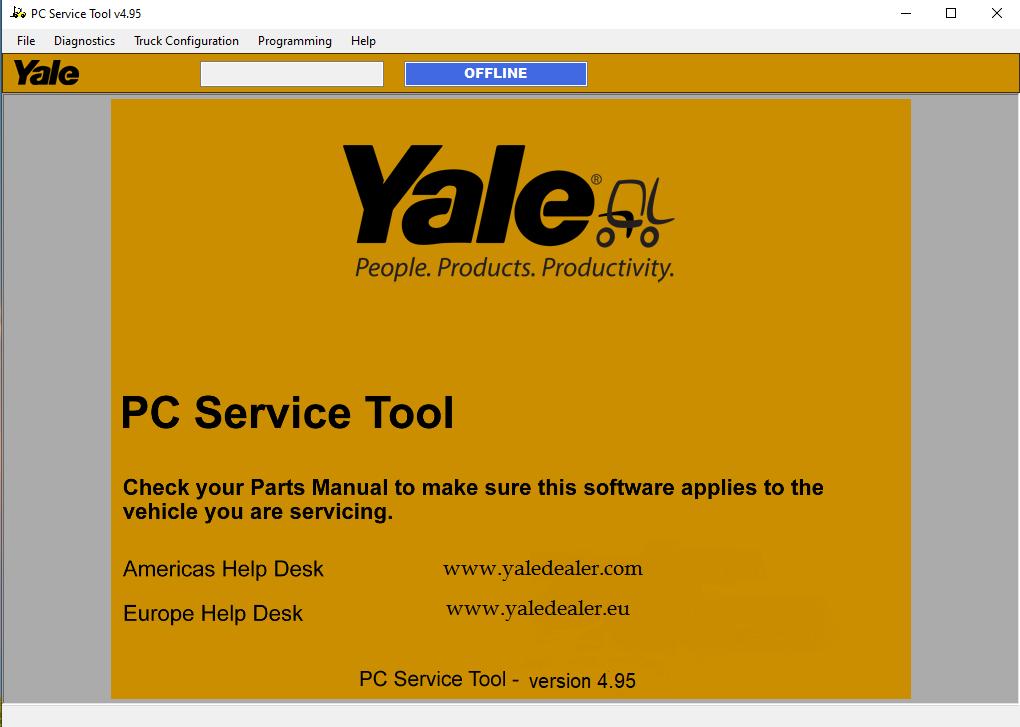Click the blue OFFLINE status button
This screenshot has width=1020, height=727.
click(496, 73)
